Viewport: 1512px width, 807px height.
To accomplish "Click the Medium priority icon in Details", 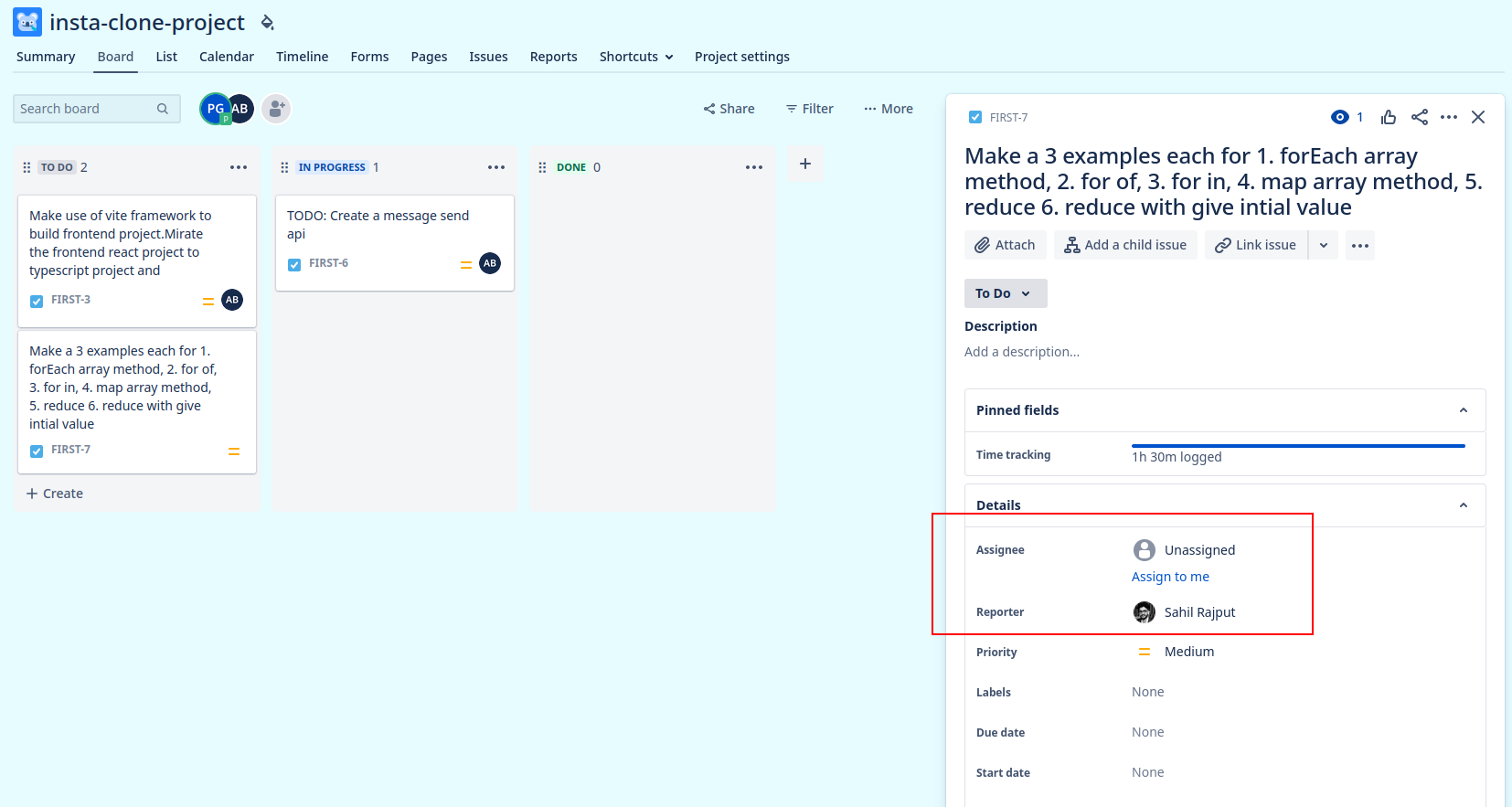I will click(1145, 652).
